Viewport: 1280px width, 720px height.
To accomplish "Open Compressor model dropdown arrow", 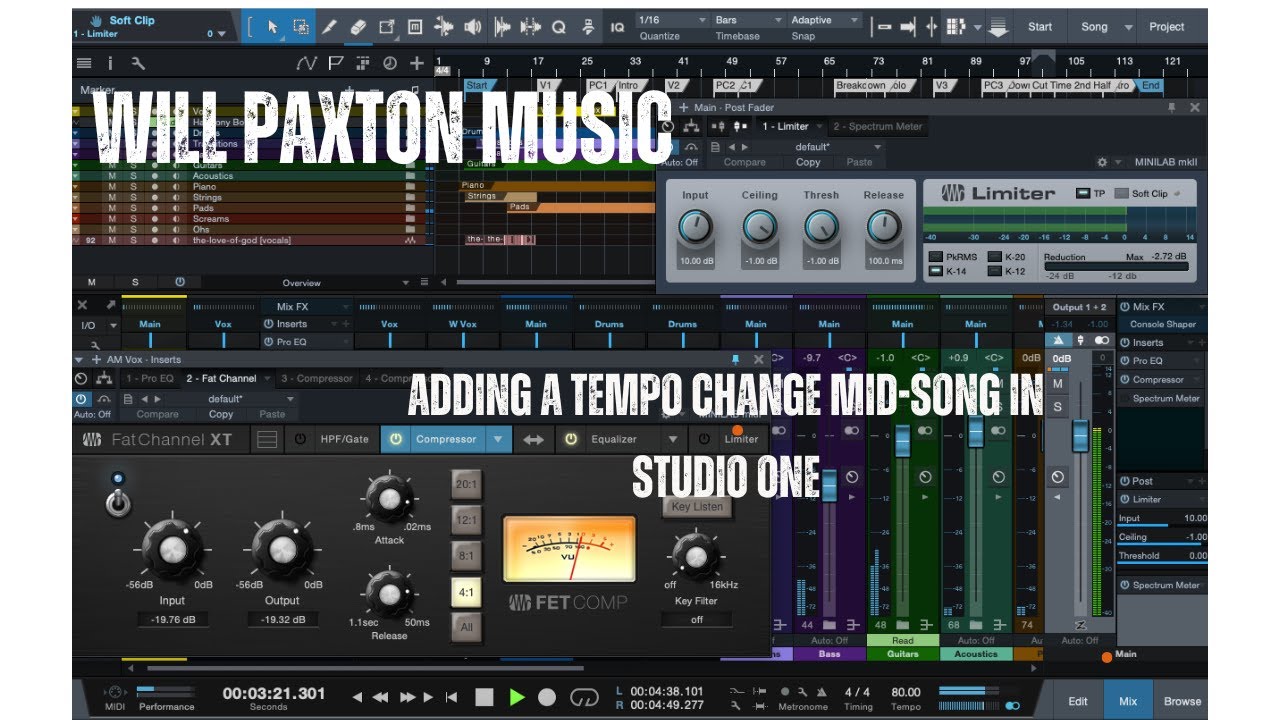I will [x=498, y=439].
